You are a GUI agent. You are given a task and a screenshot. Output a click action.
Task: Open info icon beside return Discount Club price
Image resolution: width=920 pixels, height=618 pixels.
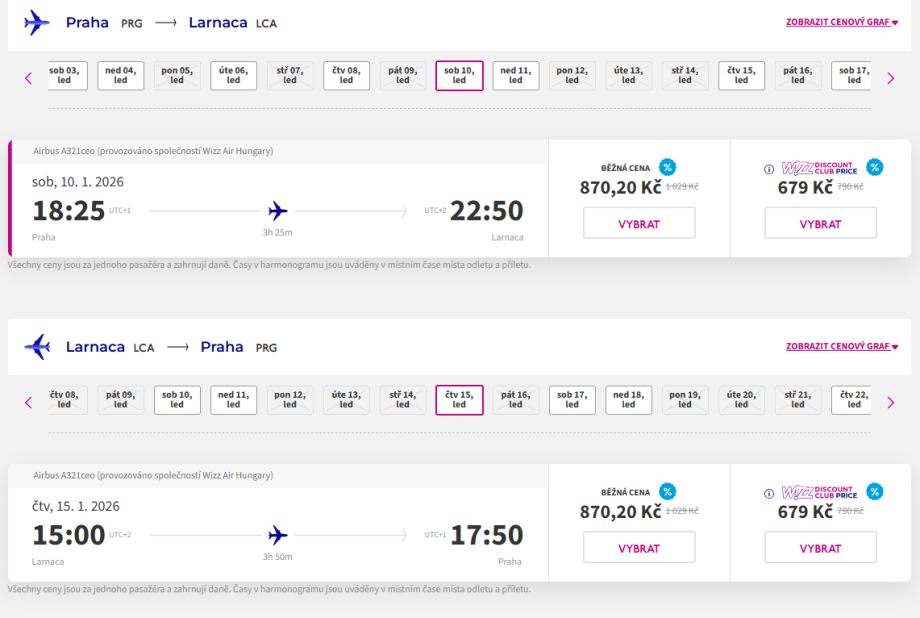pyautogui.click(x=769, y=493)
